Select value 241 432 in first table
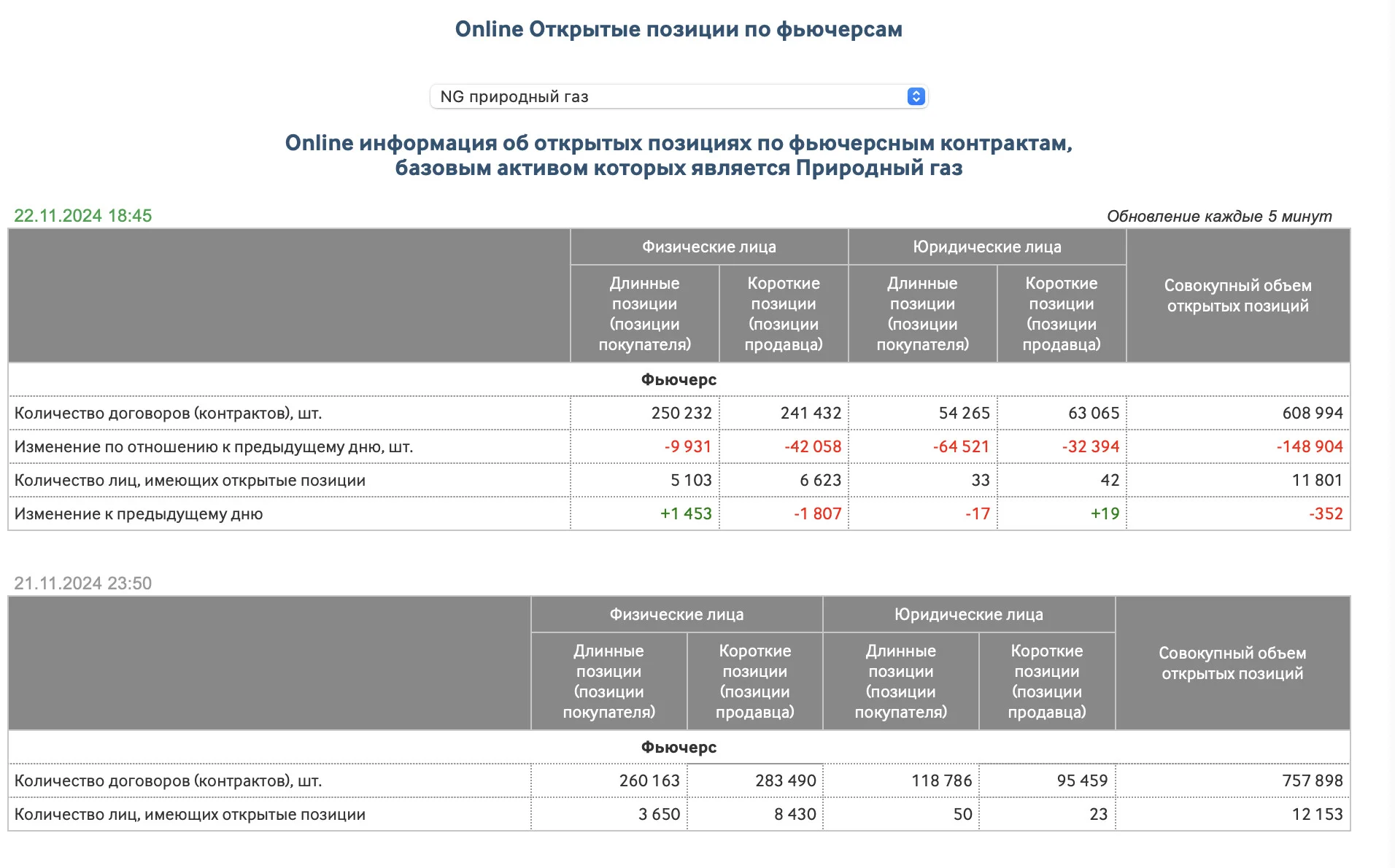Screen dimensions: 1395x868 click(x=811, y=413)
